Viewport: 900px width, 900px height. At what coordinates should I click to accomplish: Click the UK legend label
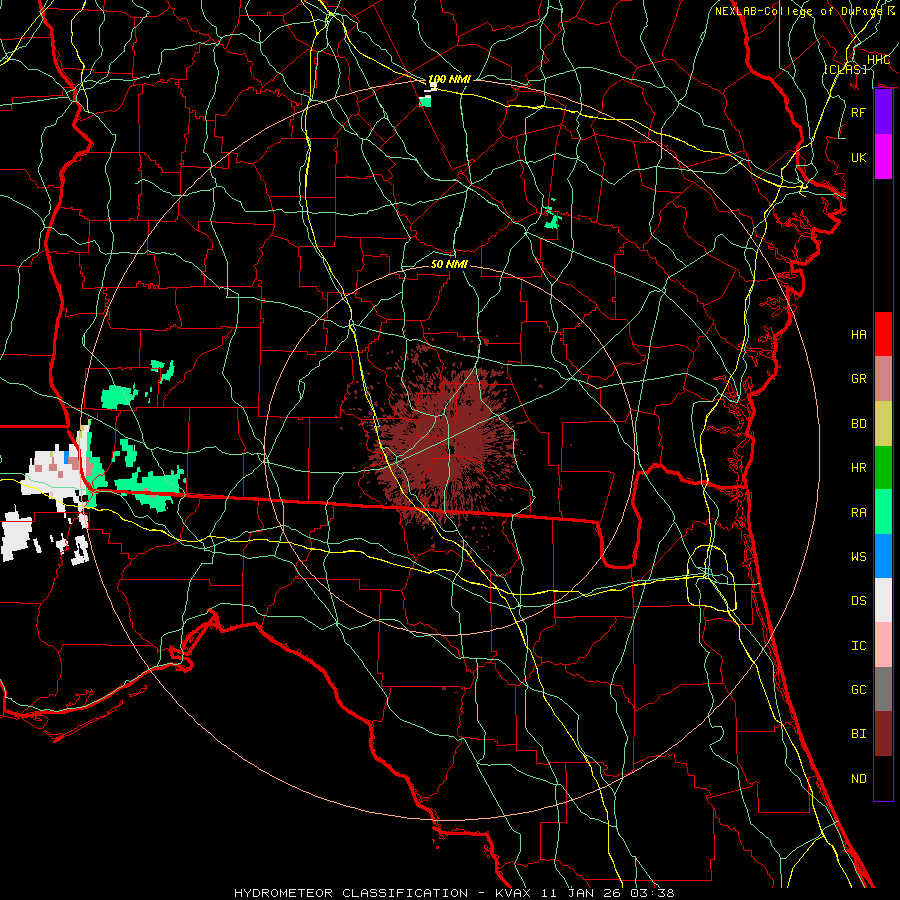click(x=859, y=157)
